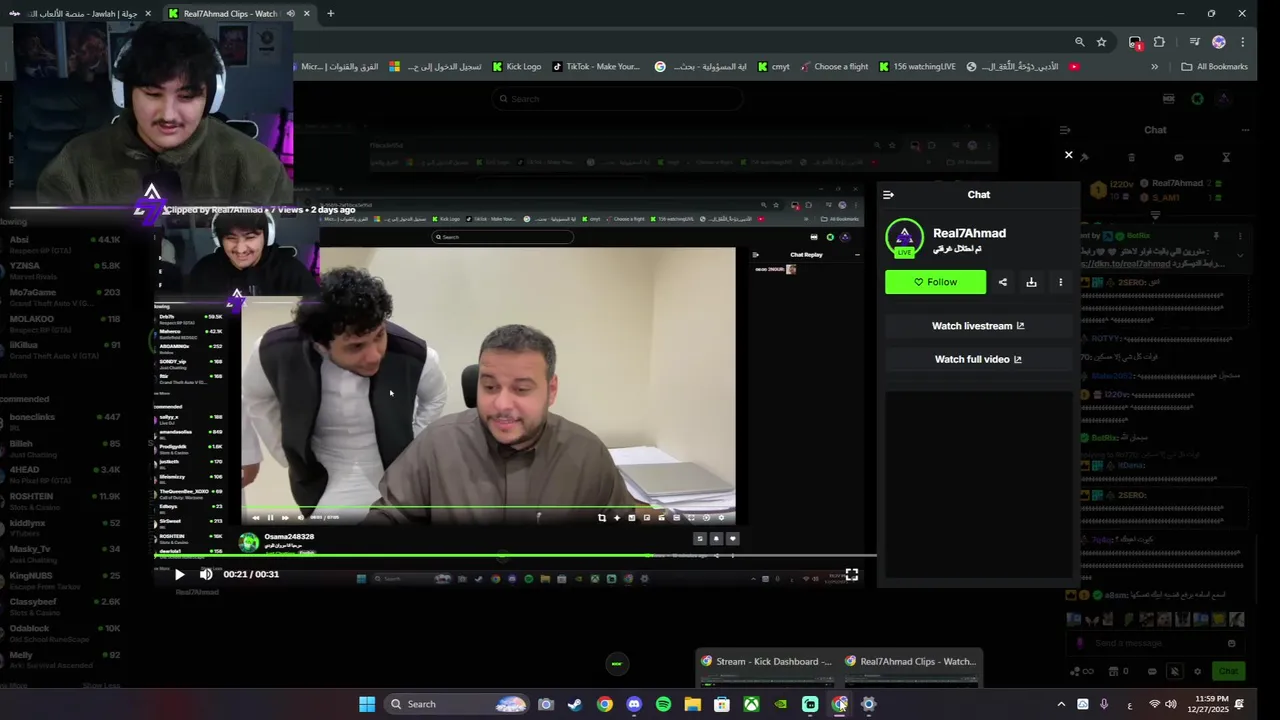Screen dimensions: 1280x720
Task: Select Stream - Kick Dashboard window preview
Action: 768,669
